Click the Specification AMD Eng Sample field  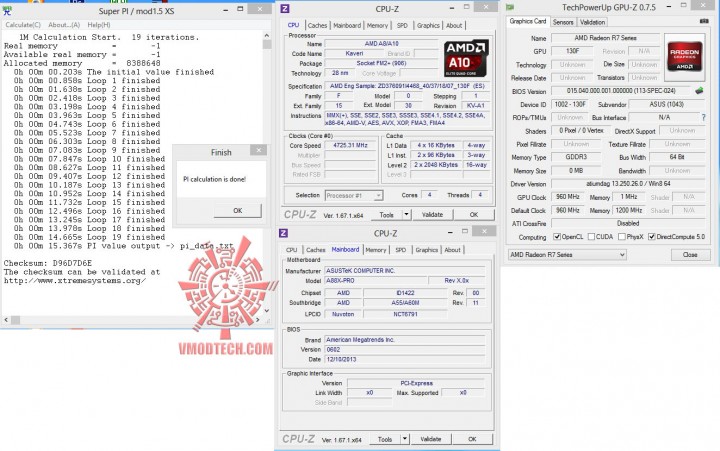pos(407,86)
